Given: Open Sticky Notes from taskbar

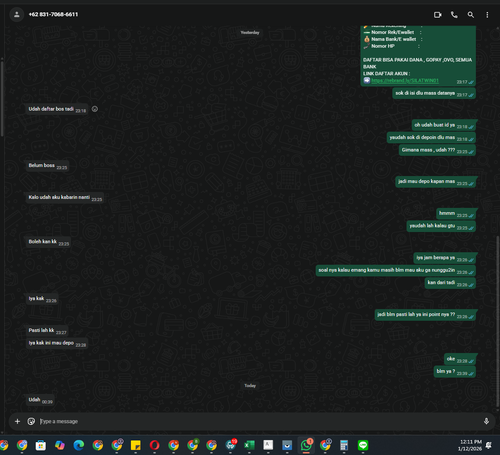Looking at the screenshot, I should tap(135, 445).
